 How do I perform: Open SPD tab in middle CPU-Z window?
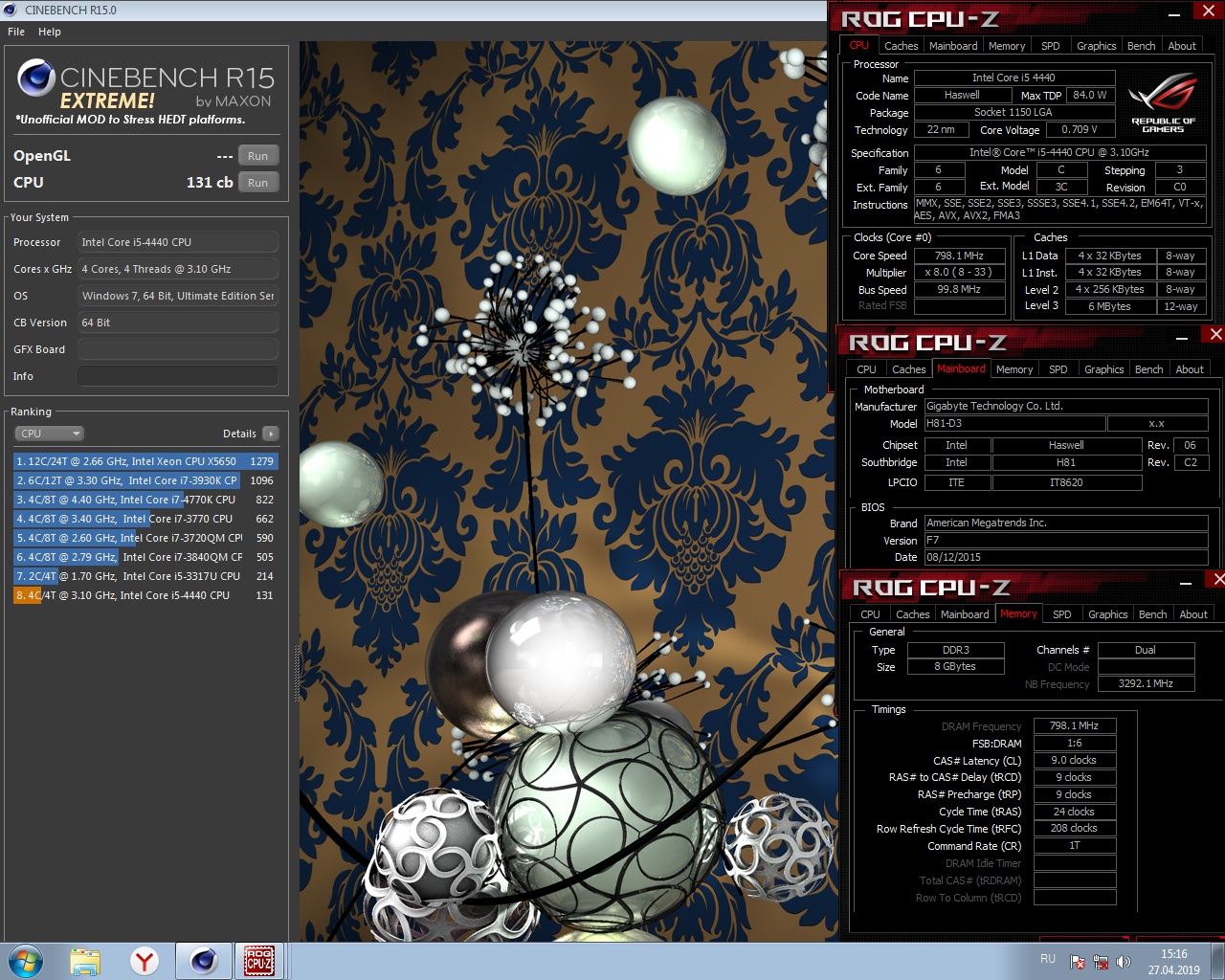pos(1058,369)
